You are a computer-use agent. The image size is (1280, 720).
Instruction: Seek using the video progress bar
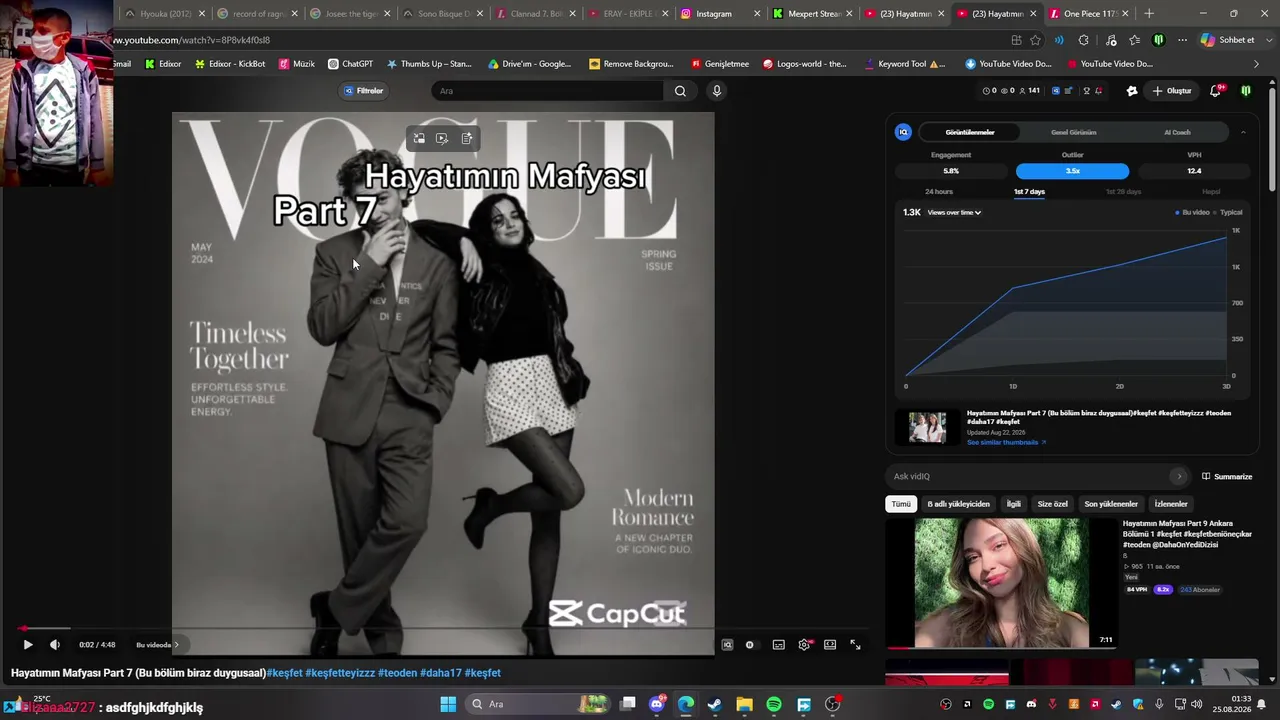(443, 629)
